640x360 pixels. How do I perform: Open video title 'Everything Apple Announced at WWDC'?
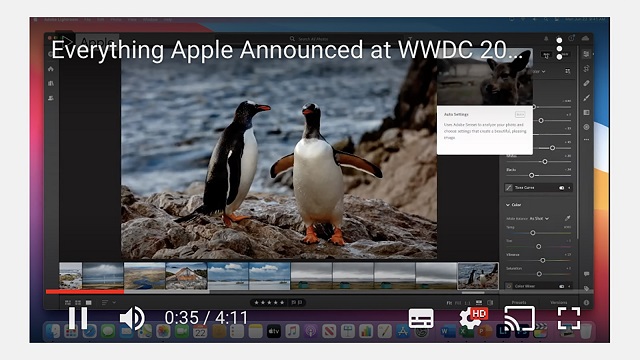(x=287, y=50)
